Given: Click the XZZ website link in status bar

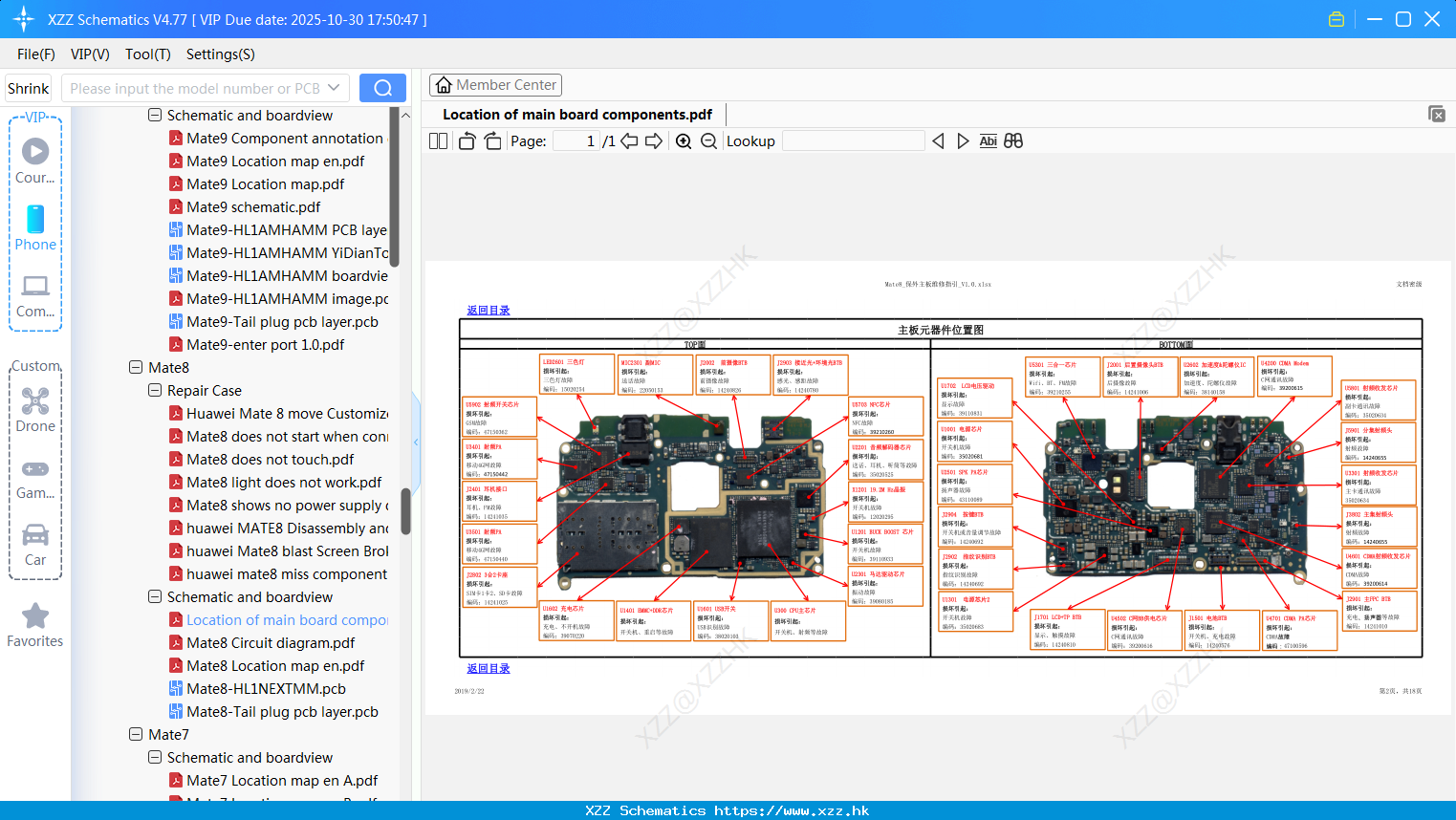Looking at the screenshot, I should pos(792,810).
